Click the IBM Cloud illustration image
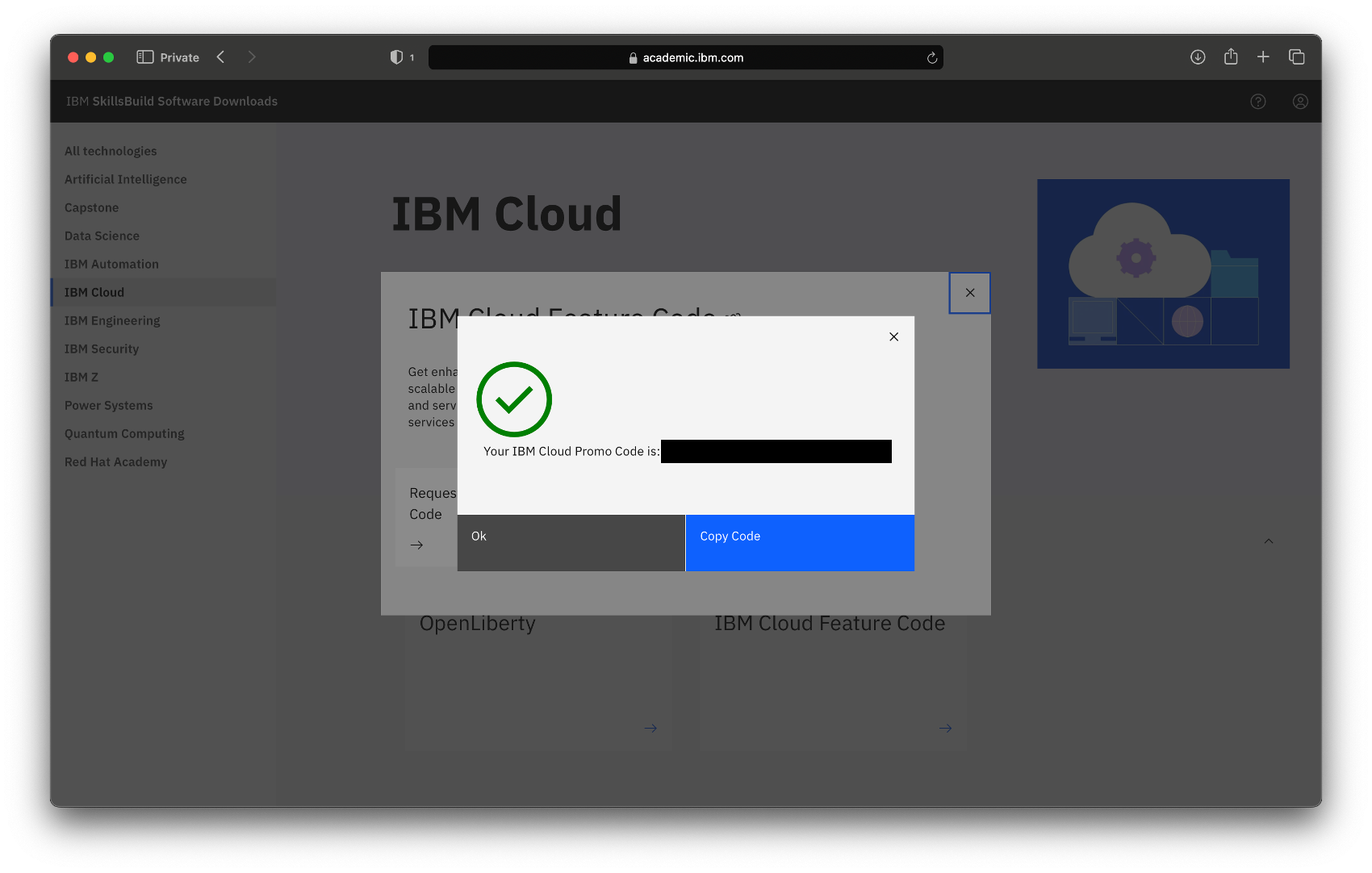The height and width of the screenshot is (873, 1372). coord(1163,274)
